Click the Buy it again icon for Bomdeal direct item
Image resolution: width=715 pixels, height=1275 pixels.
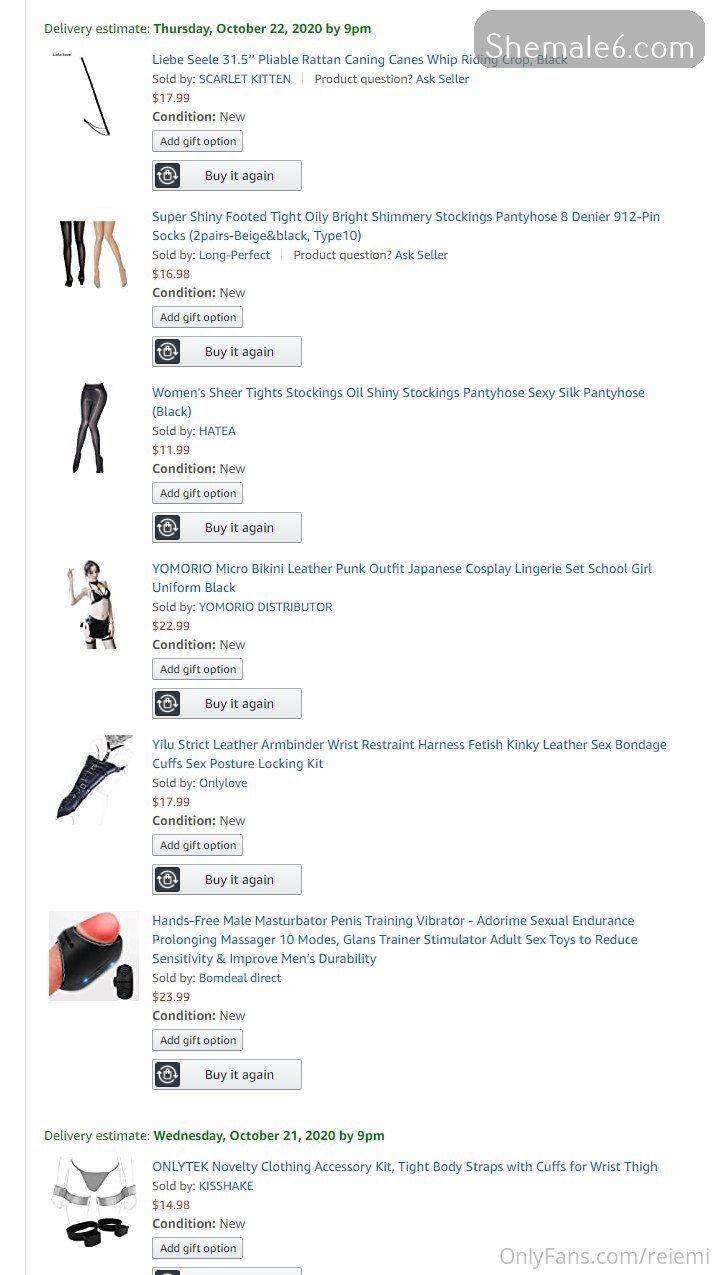[x=168, y=1075]
